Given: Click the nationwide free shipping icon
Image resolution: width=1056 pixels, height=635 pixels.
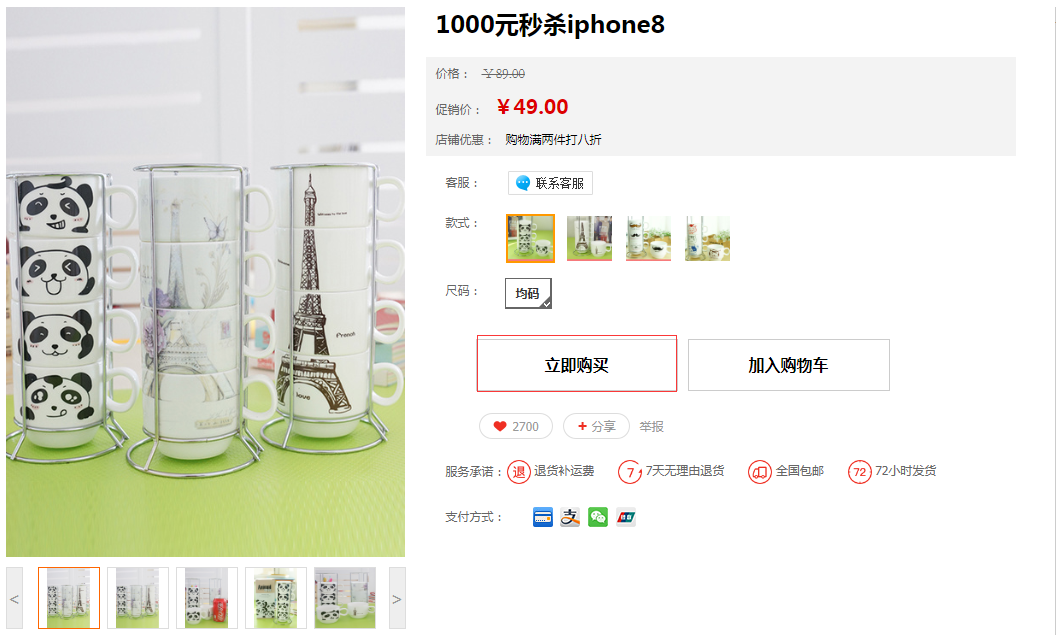Looking at the screenshot, I should click(759, 472).
